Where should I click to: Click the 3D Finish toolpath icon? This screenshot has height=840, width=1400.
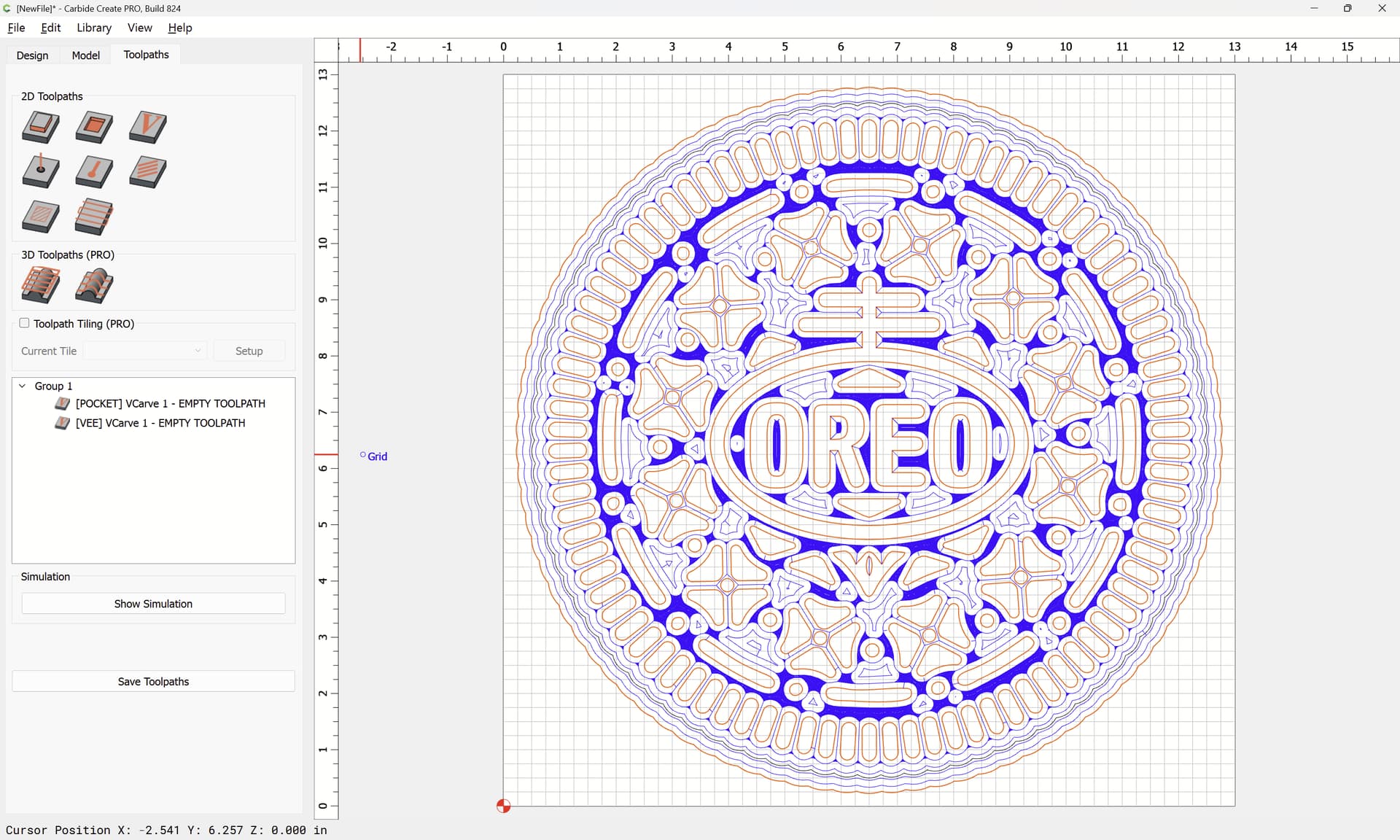click(94, 284)
